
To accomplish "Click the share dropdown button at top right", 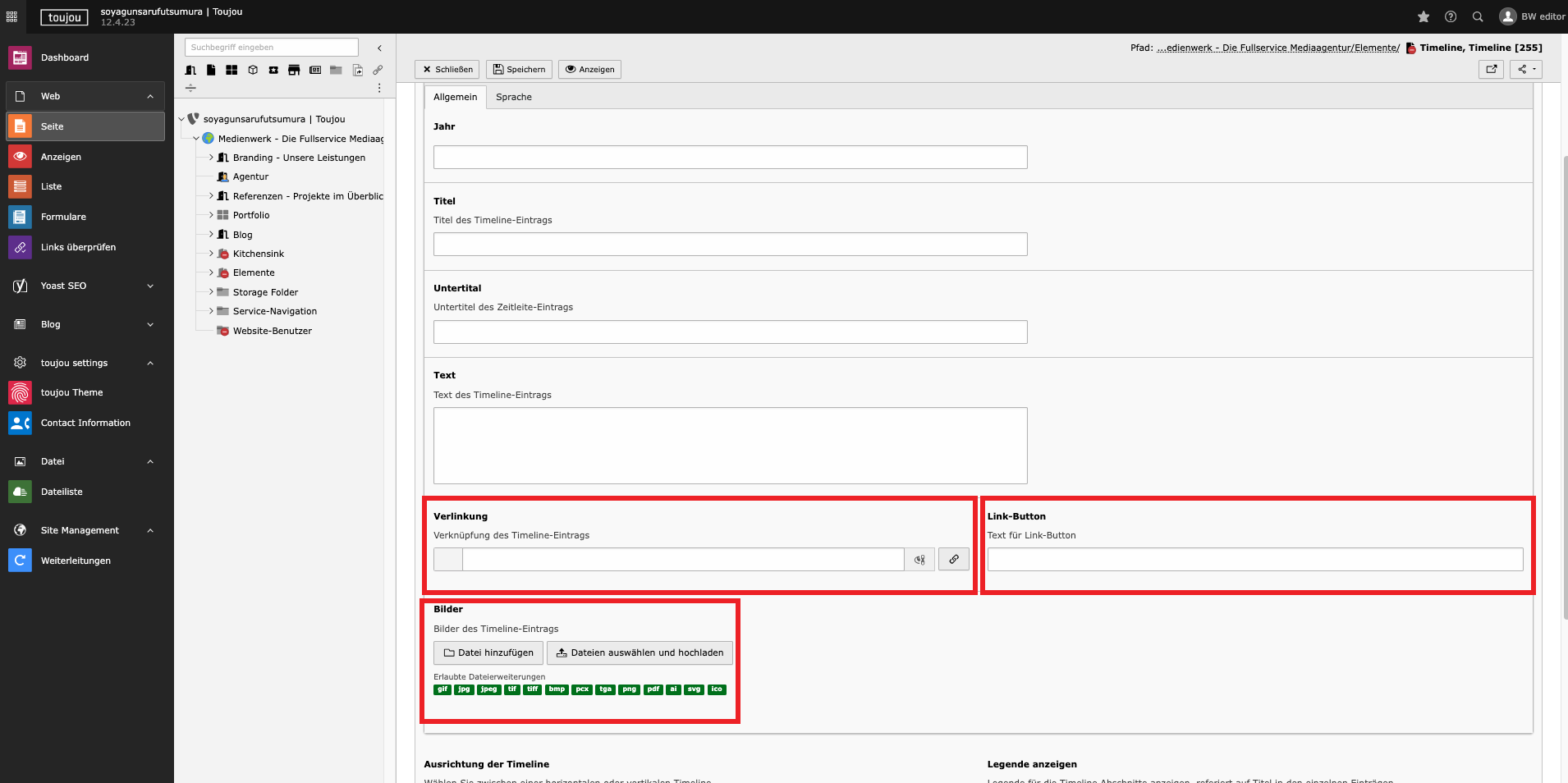I will point(1525,70).
